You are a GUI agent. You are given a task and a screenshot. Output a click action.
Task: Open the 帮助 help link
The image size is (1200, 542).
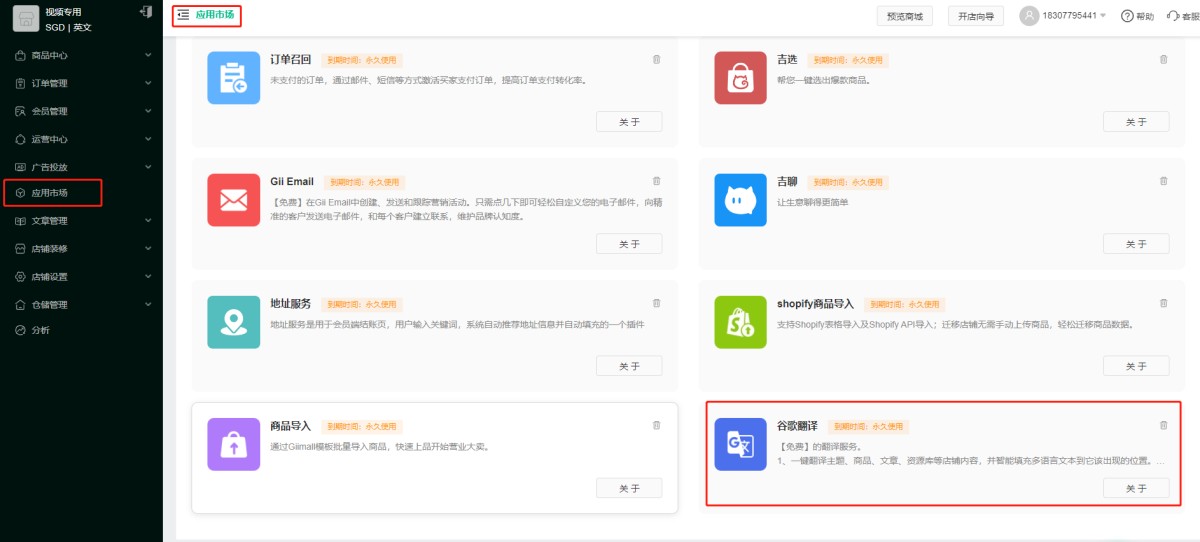pyautogui.click(x=1138, y=16)
